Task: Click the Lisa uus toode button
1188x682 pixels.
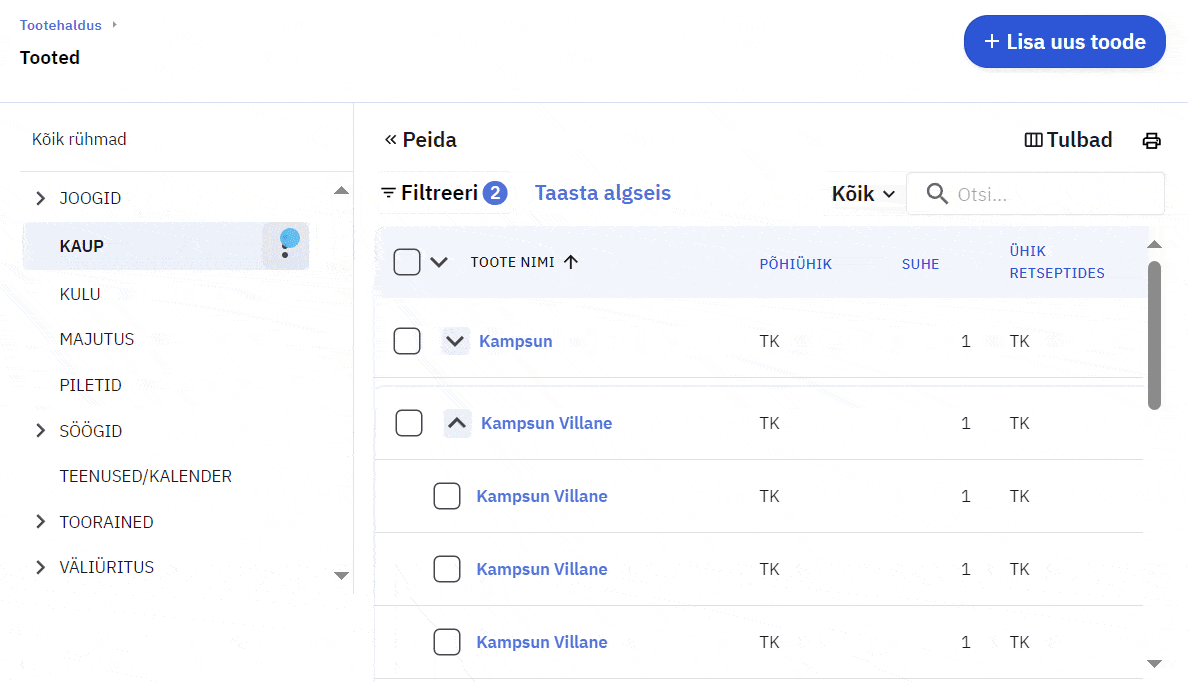Action: 1064,42
